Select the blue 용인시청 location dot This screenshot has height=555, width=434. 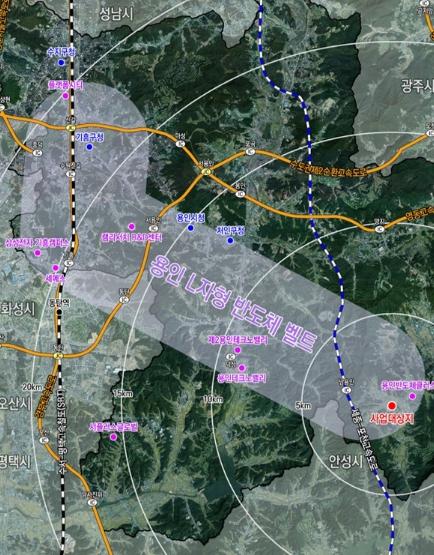point(191,228)
